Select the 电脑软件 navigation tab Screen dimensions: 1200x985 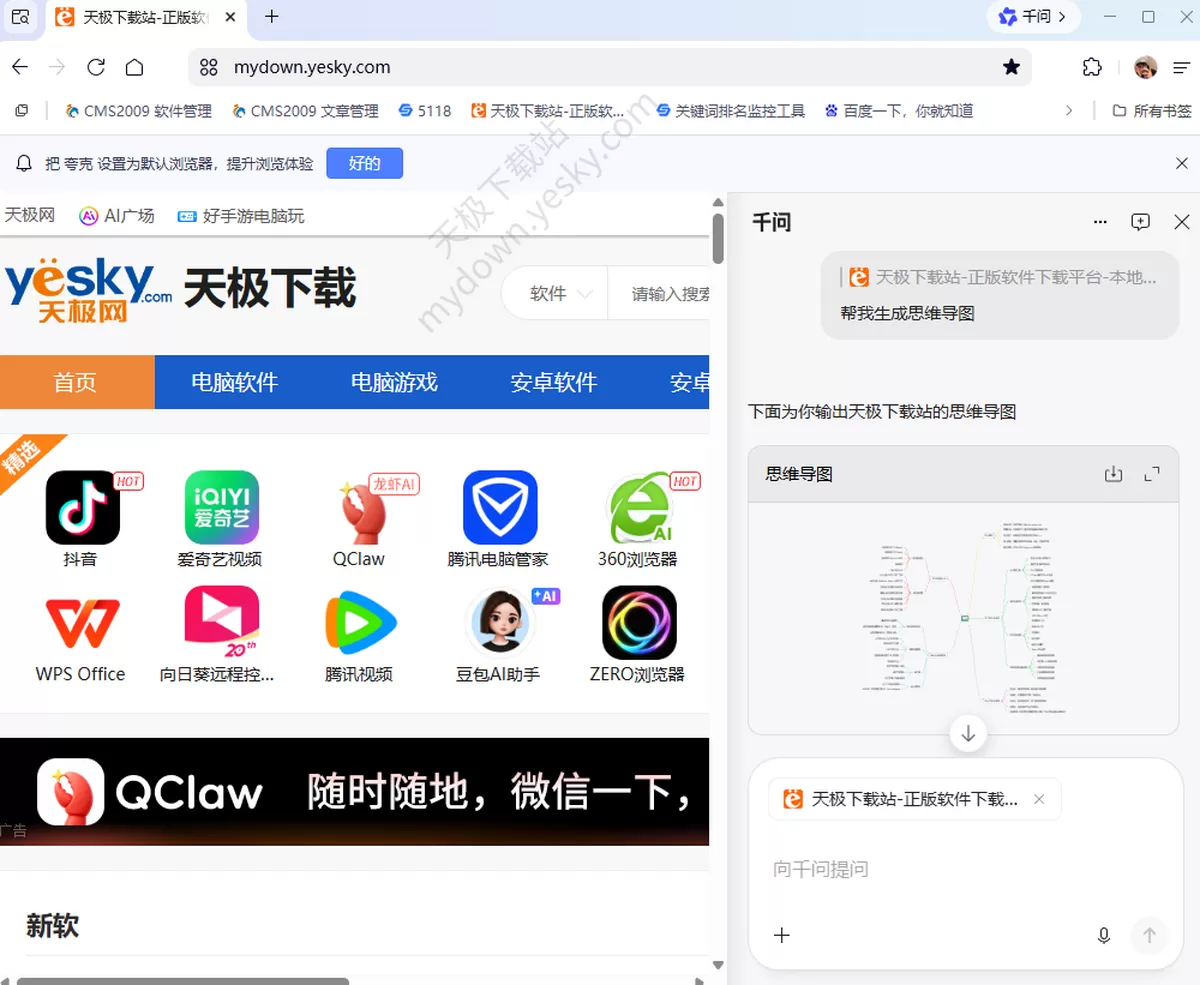click(235, 382)
